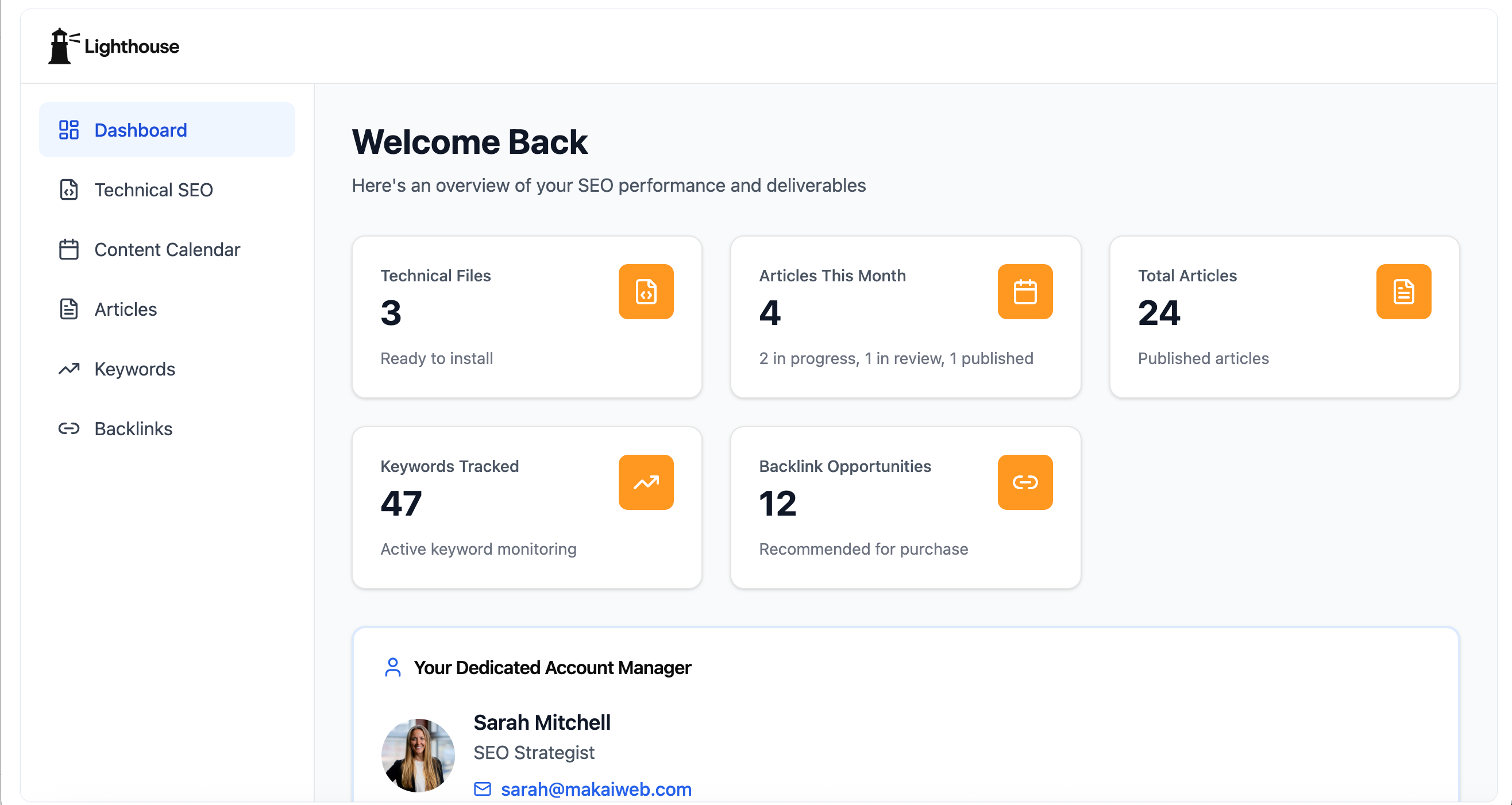
Task: Click the sarah@makaiweb.com email link
Action: point(596,789)
